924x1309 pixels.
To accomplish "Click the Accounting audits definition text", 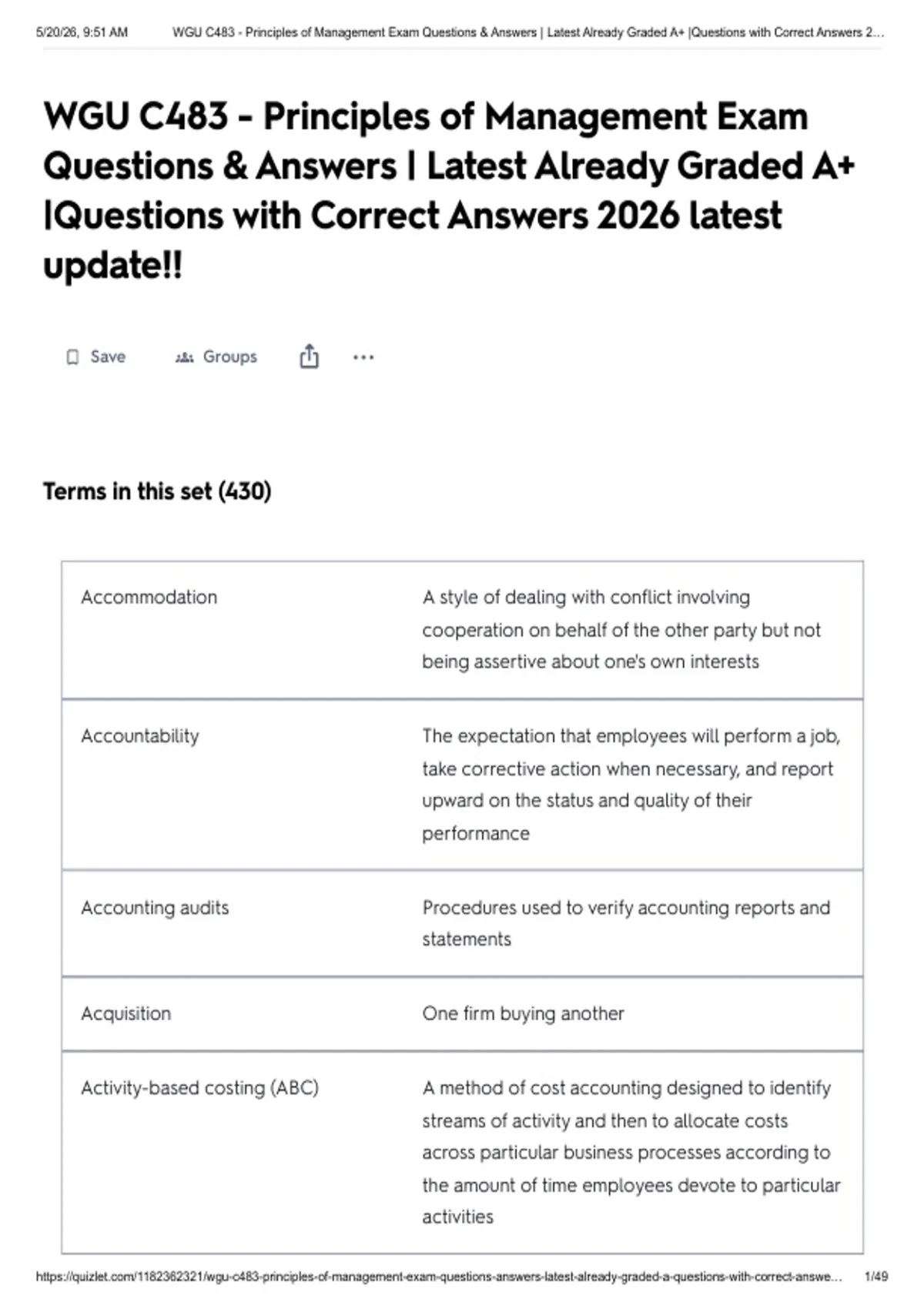I will coord(626,923).
